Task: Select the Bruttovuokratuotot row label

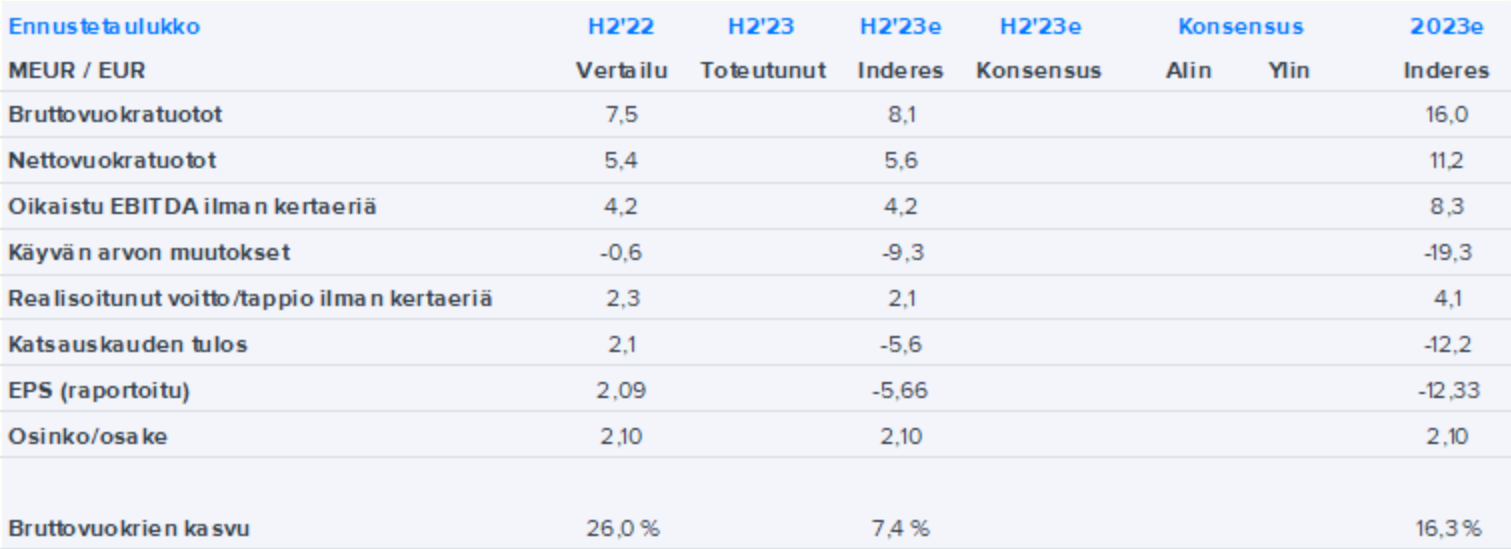Action: 115,115
